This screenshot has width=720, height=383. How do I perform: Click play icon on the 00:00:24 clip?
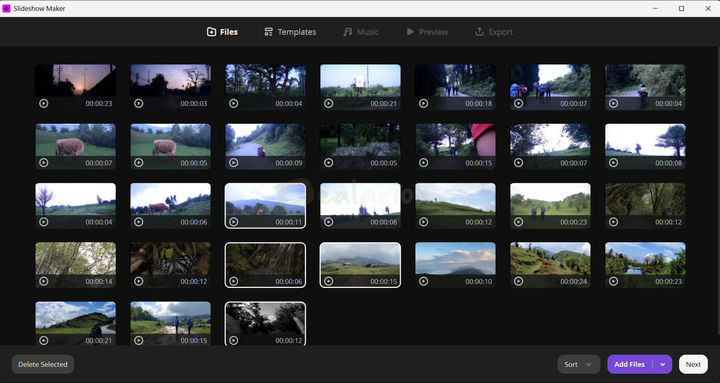[x=518, y=281]
